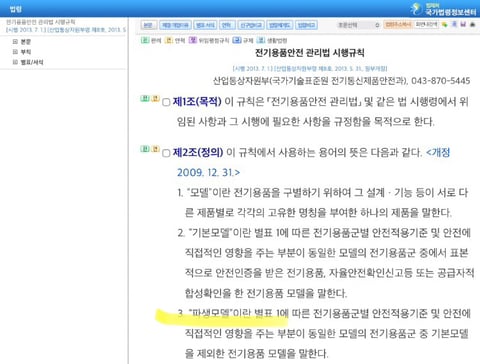Click the item 3 "파생모델" definition text
This screenshot has width=480, height=364.
pyautogui.click(x=324, y=333)
